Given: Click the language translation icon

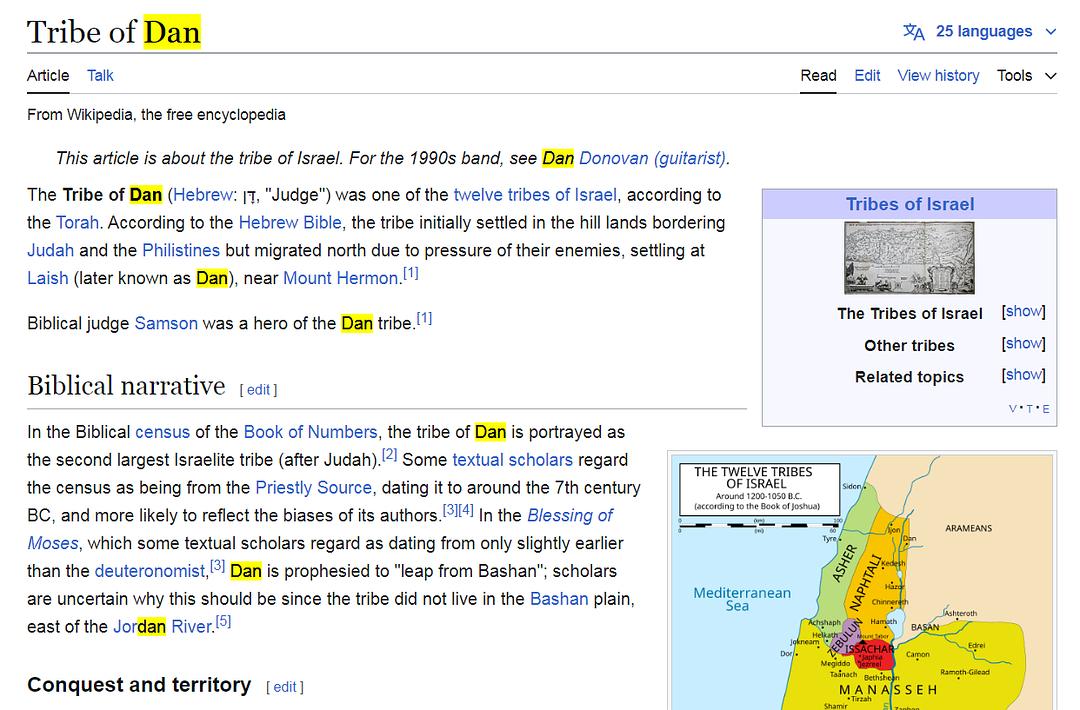Looking at the screenshot, I should pyautogui.click(x=913, y=32).
